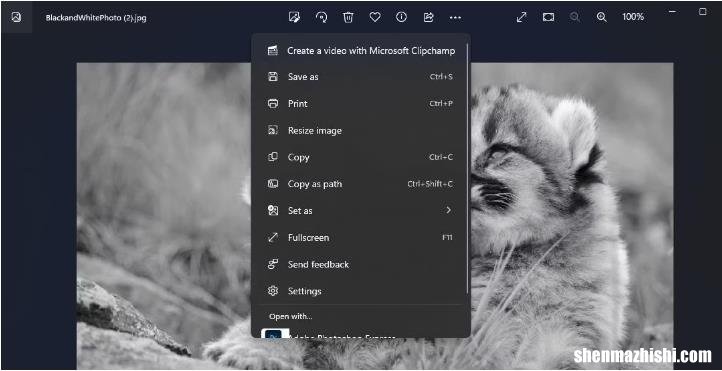Add photo to favorites with heart icon
The image size is (722, 371).
(x=375, y=17)
